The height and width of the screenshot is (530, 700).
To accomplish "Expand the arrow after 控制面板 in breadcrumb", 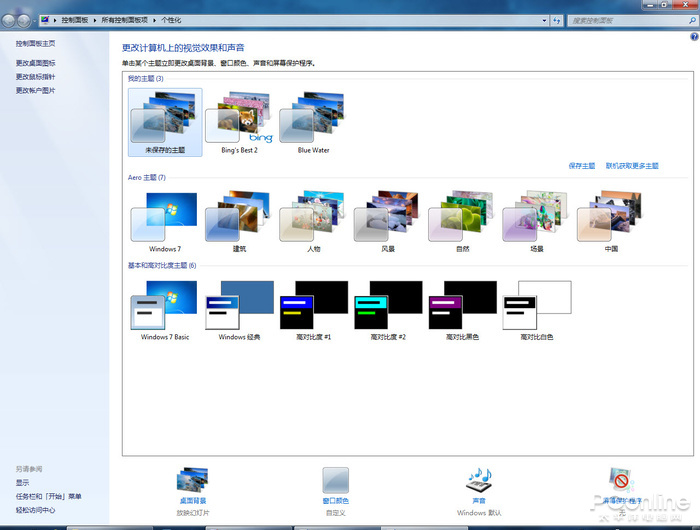I will pyautogui.click(x=95, y=20).
